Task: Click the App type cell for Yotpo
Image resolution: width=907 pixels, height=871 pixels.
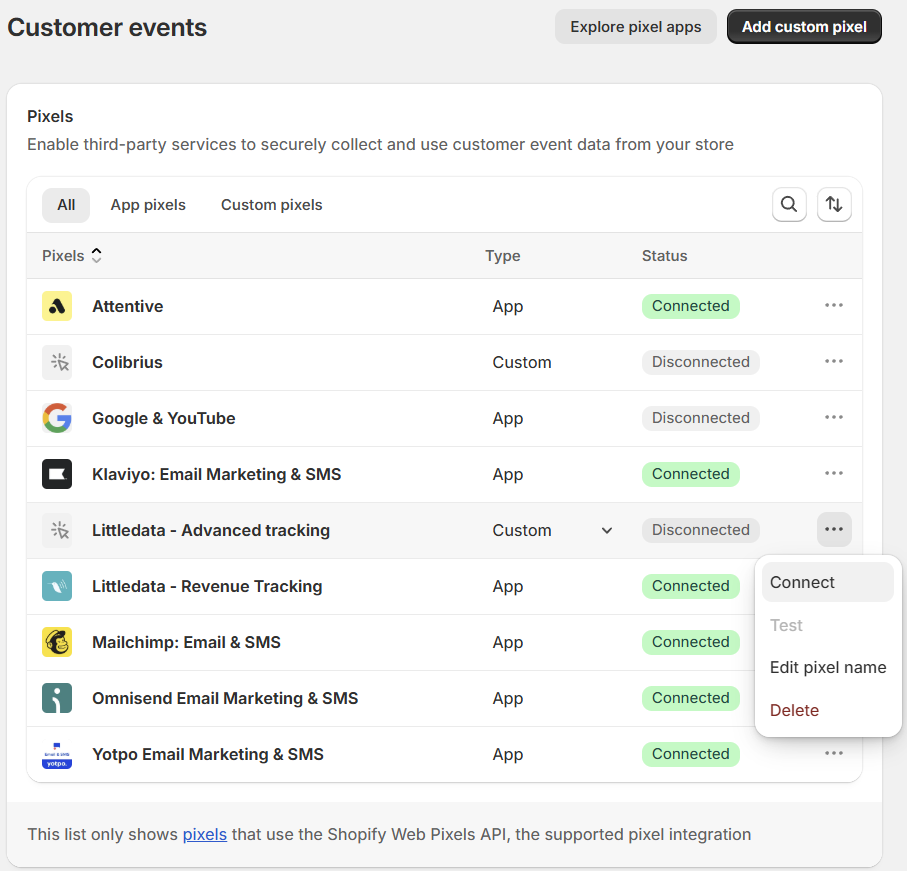Action: (508, 755)
